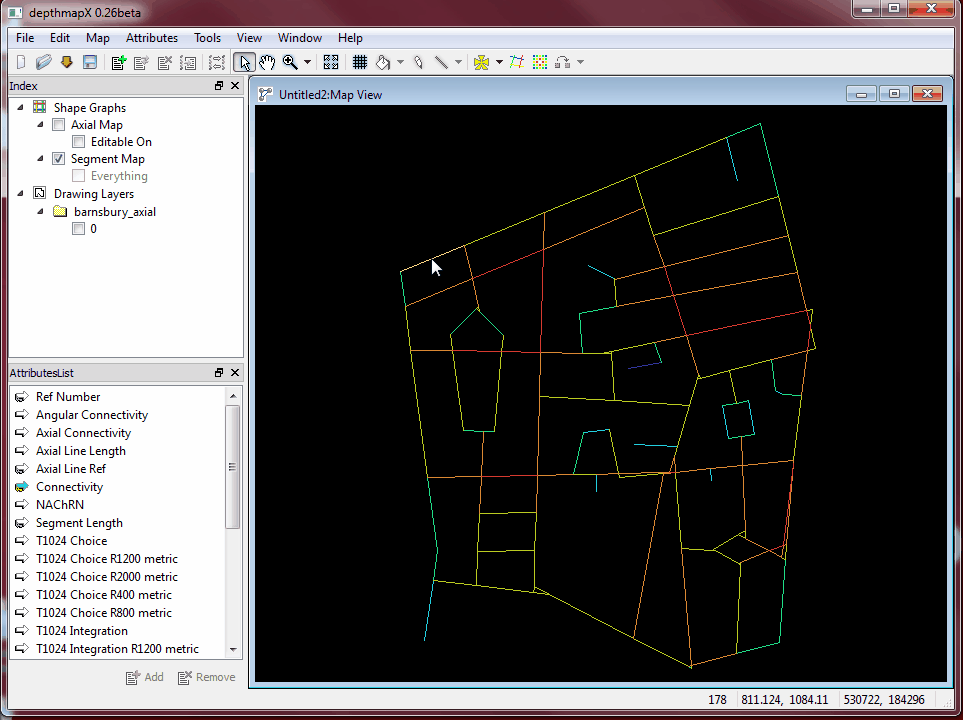The width and height of the screenshot is (963, 720).
Task: Click the Axial Map tool icon
Action: pyautogui.click(x=517, y=62)
